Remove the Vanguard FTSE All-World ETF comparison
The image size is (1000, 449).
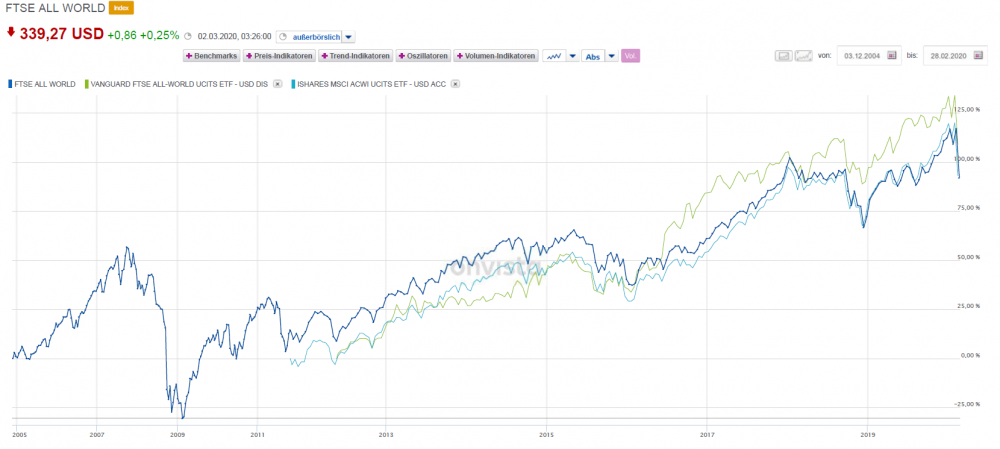pos(277,84)
